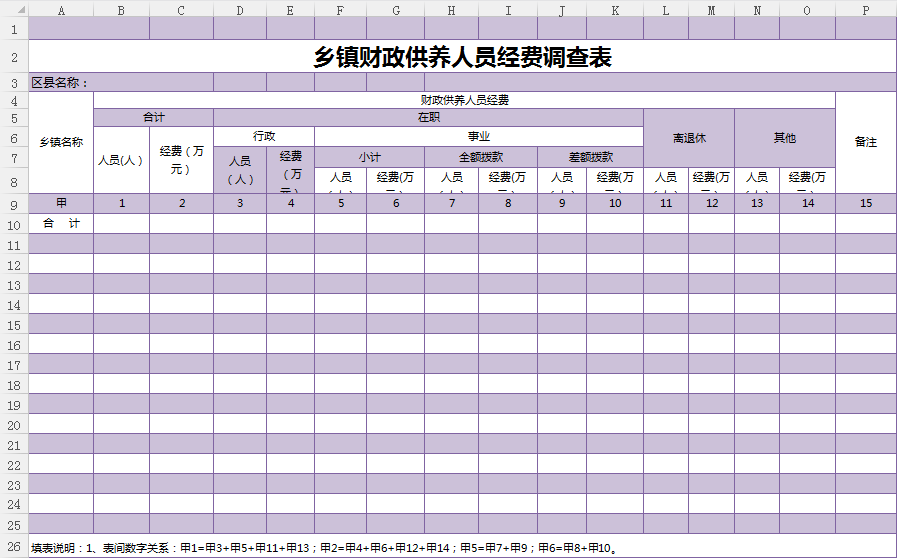Select the 财政供养人员经费 merged header

(464, 100)
